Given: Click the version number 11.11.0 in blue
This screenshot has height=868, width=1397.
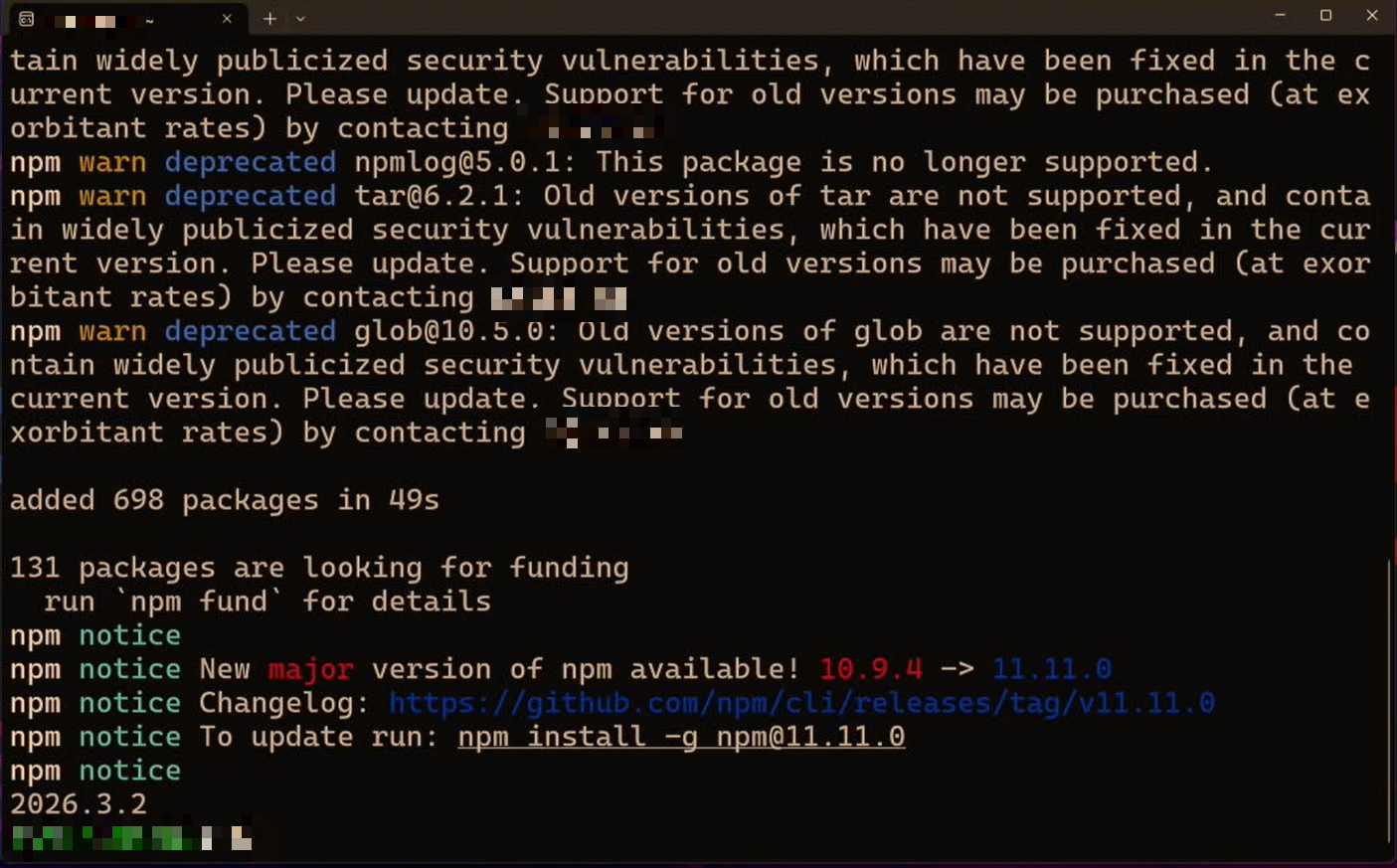Looking at the screenshot, I should pos(1051,668).
